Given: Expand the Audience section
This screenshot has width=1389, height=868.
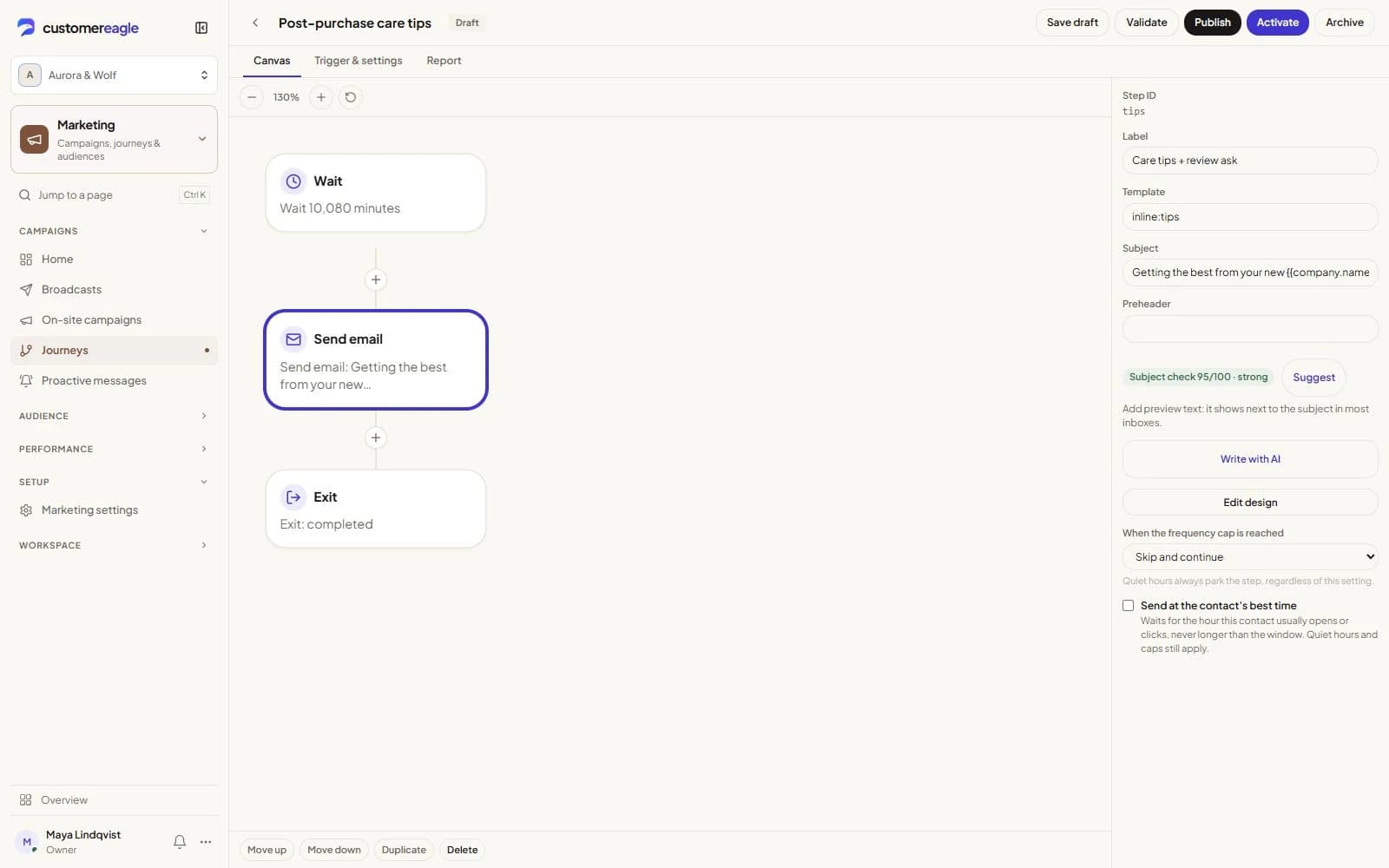Looking at the screenshot, I should point(114,416).
